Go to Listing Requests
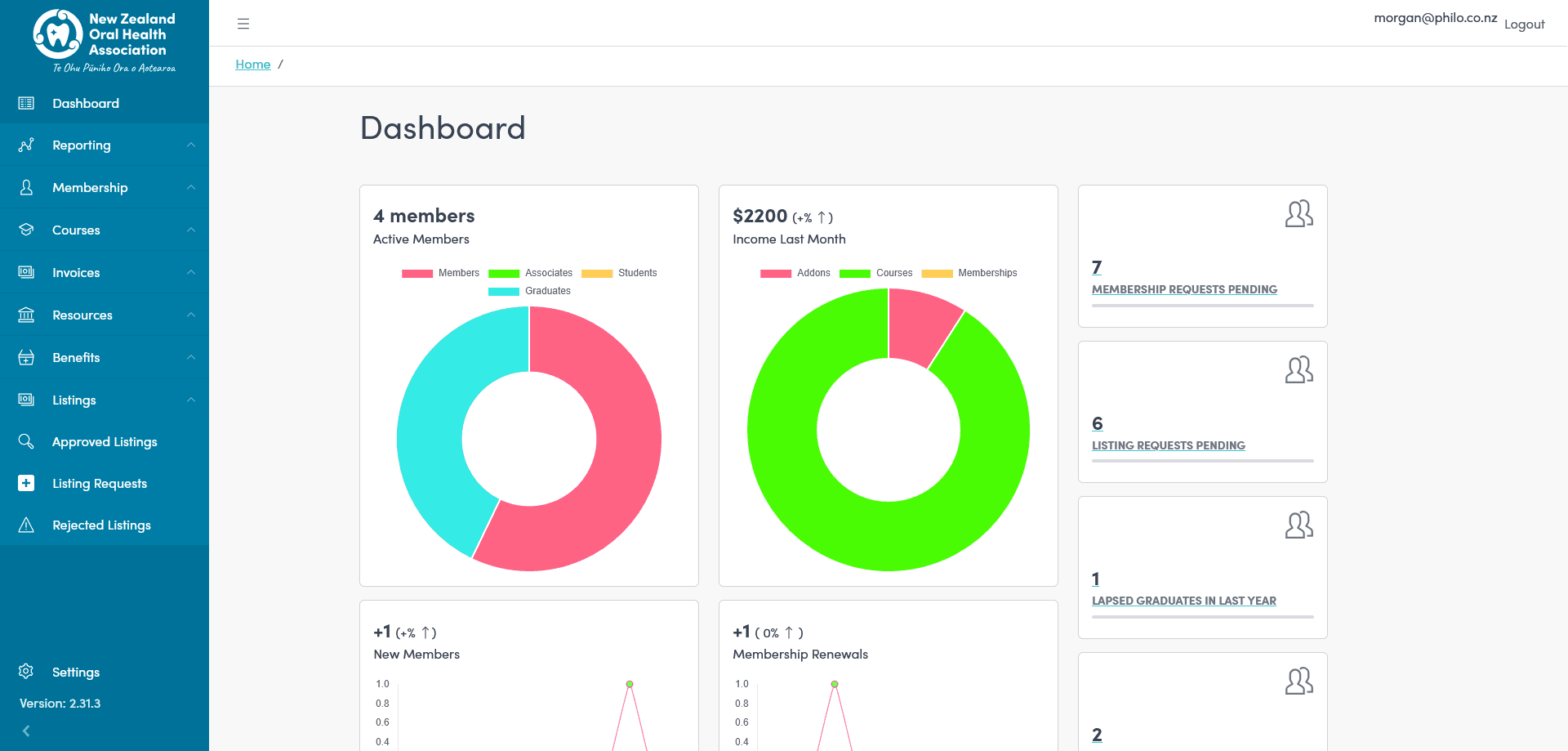This screenshot has height=751, width=1568. (x=105, y=483)
